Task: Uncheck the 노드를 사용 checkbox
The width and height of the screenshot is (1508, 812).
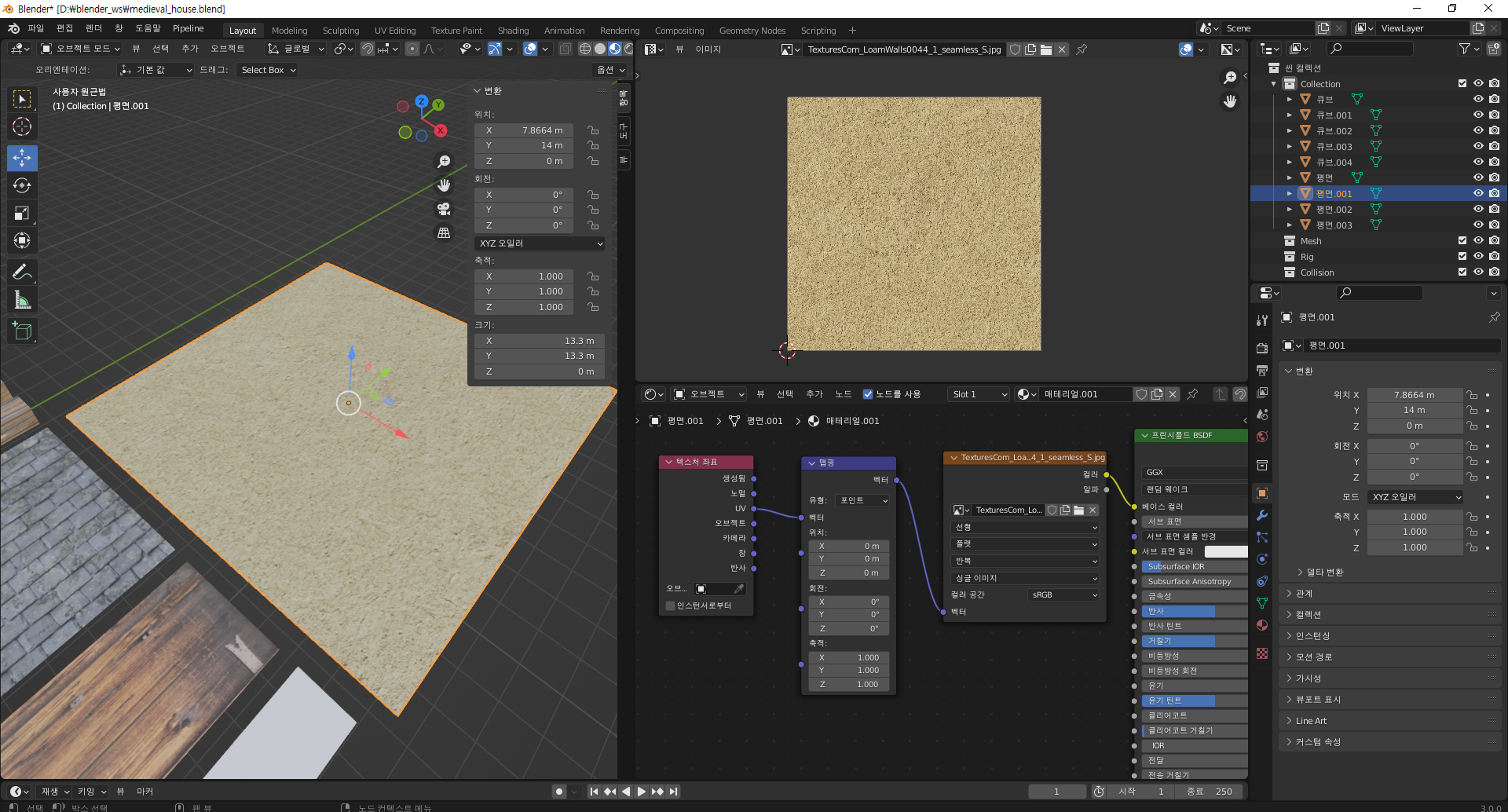Action: tap(868, 394)
